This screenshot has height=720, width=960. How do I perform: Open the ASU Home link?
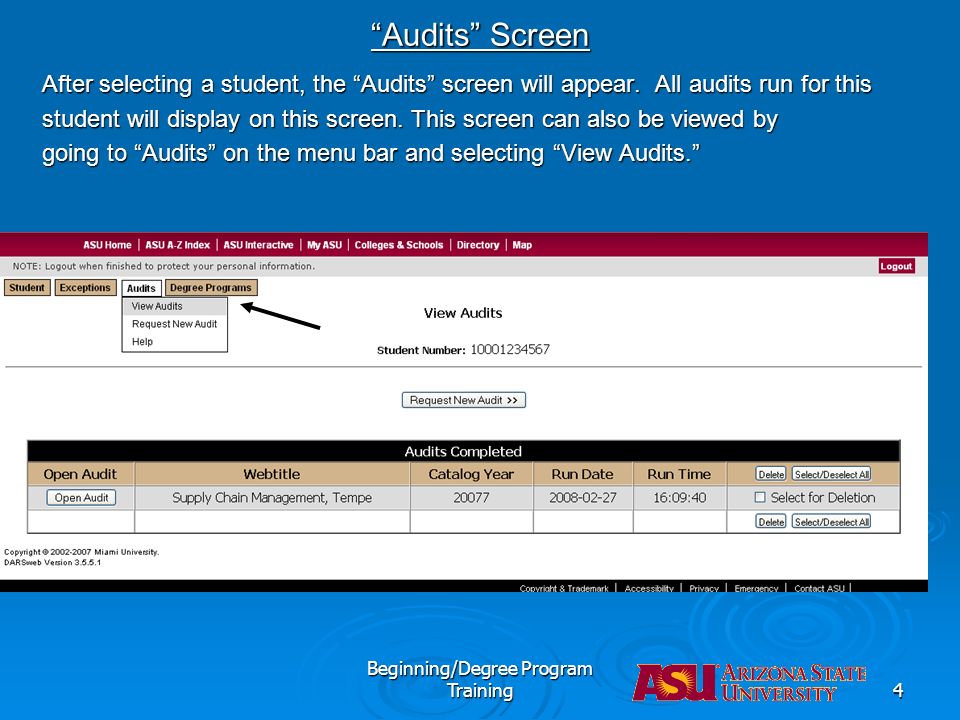(107, 245)
